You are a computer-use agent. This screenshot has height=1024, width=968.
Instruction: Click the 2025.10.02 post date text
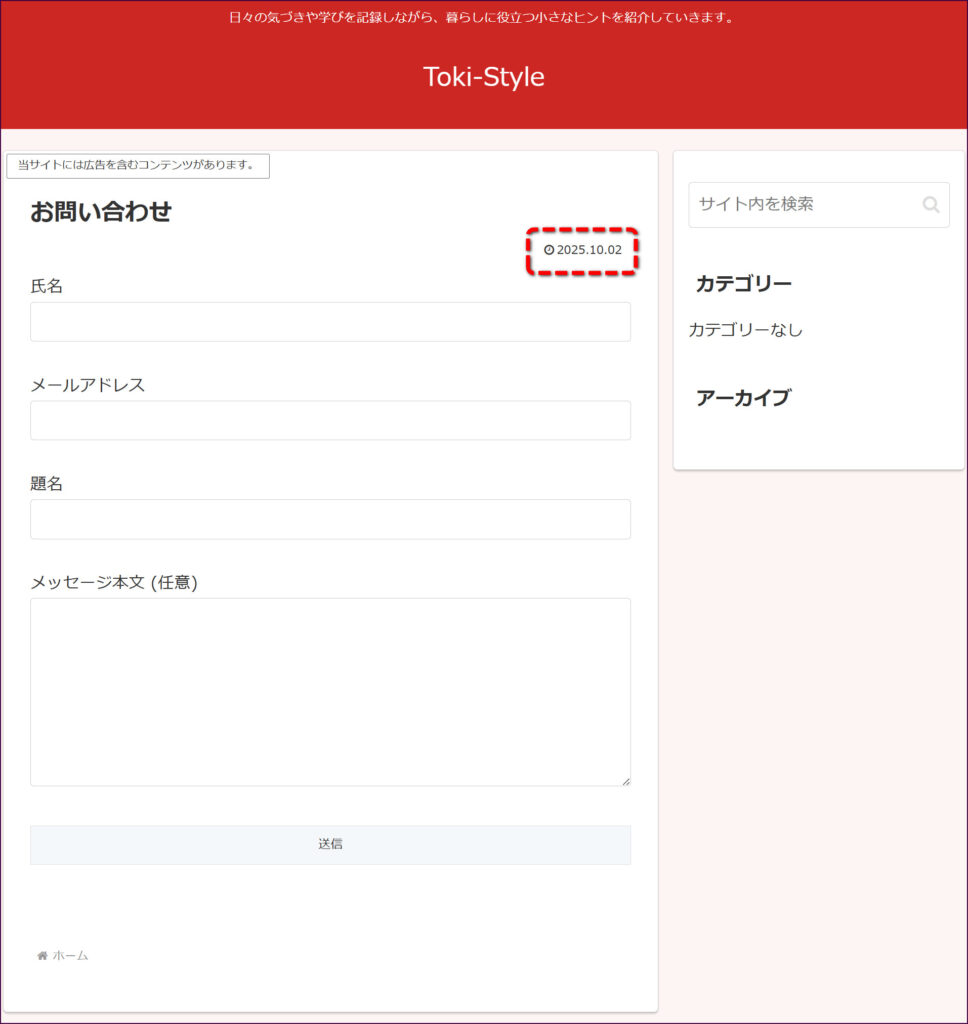(589, 250)
